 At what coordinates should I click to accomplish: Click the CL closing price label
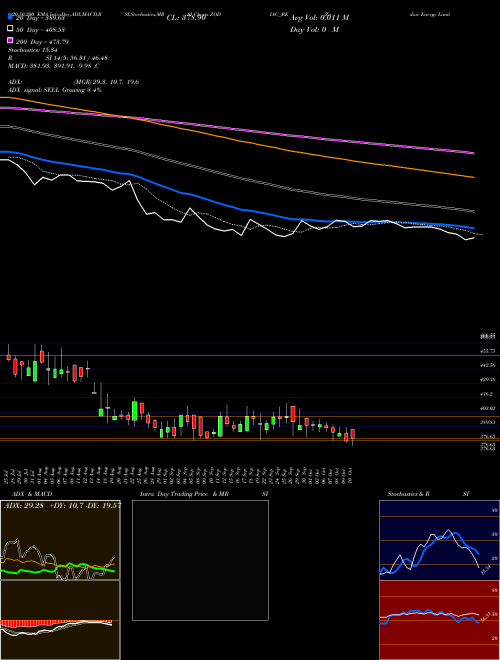(186, 18)
